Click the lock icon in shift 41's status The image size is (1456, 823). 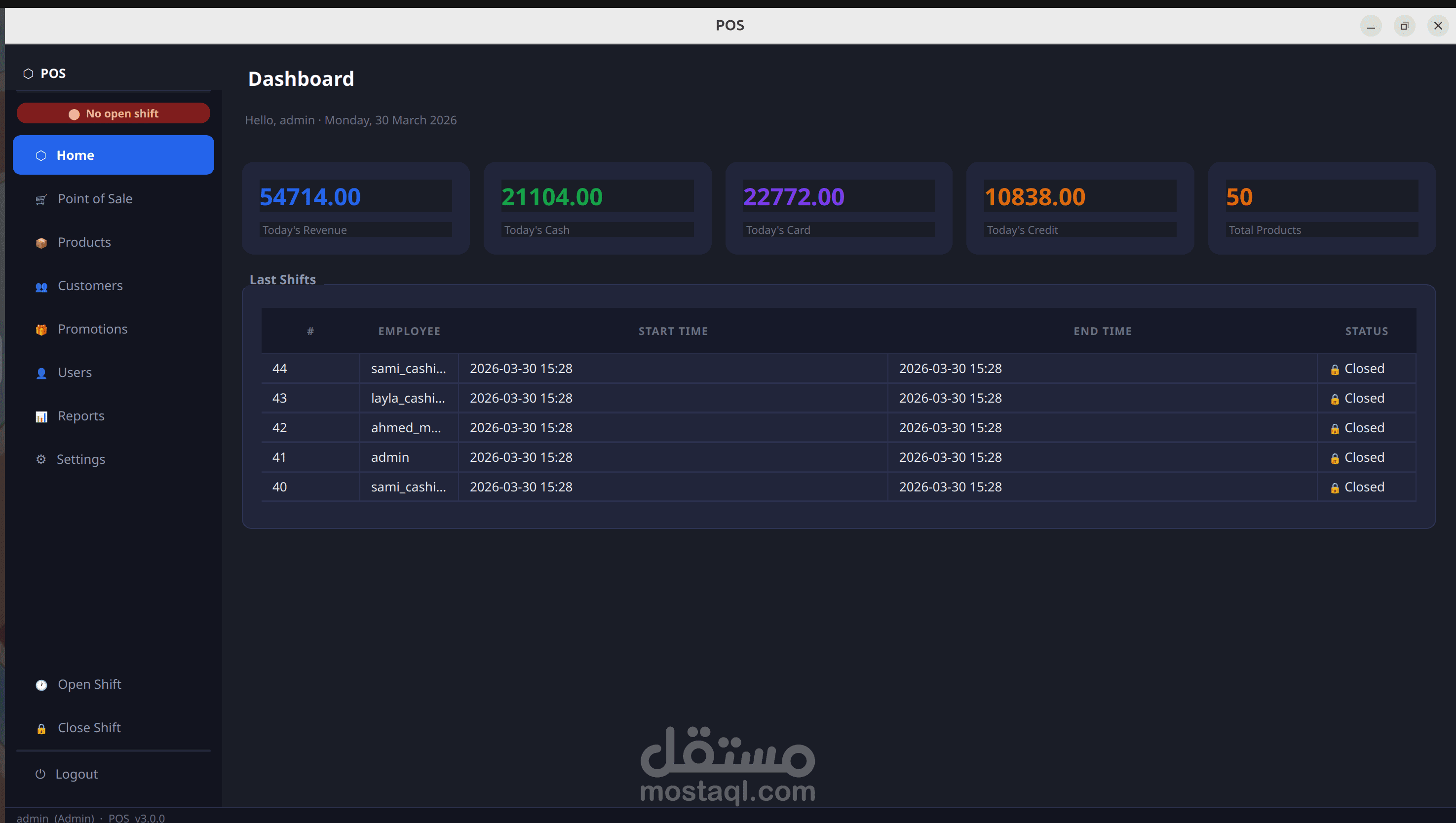coord(1335,458)
